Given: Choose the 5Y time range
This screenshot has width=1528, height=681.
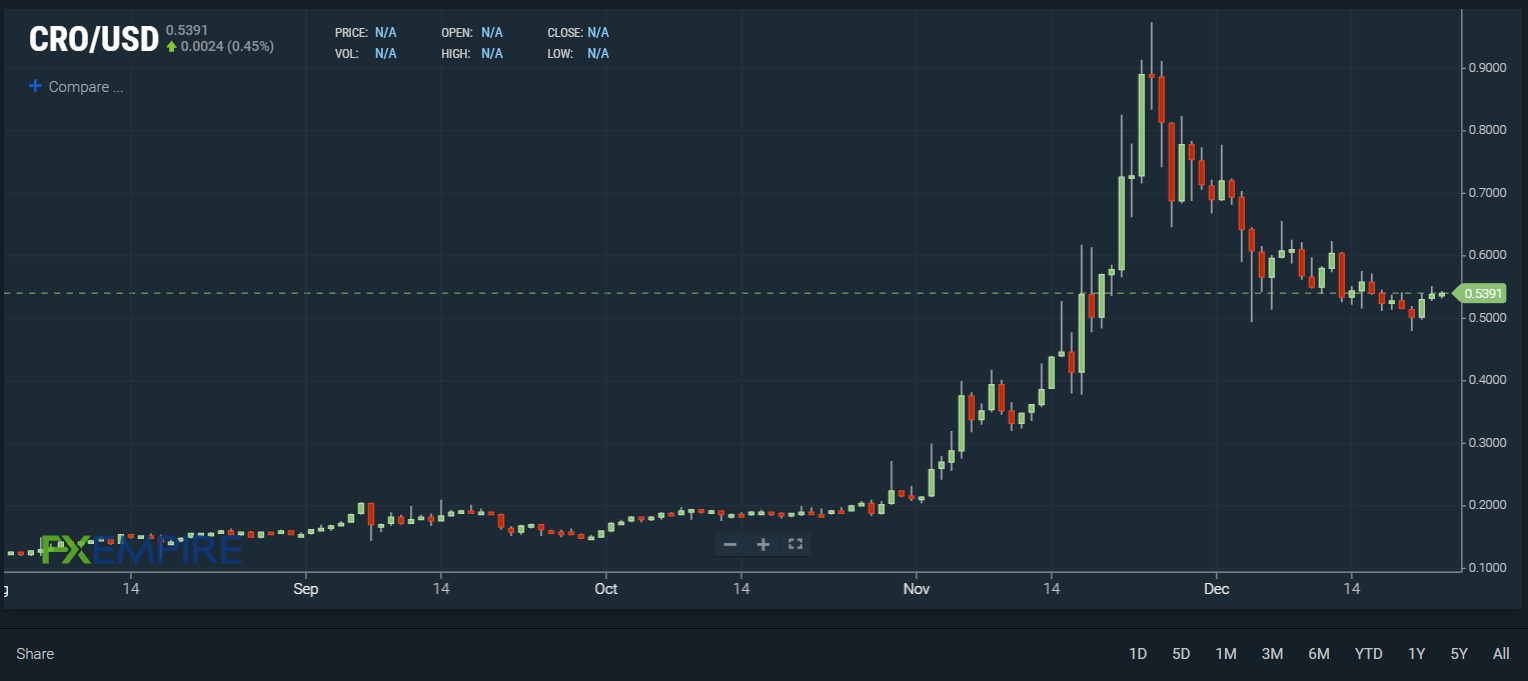Looking at the screenshot, I should pyautogui.click(x=1459, y=654).
